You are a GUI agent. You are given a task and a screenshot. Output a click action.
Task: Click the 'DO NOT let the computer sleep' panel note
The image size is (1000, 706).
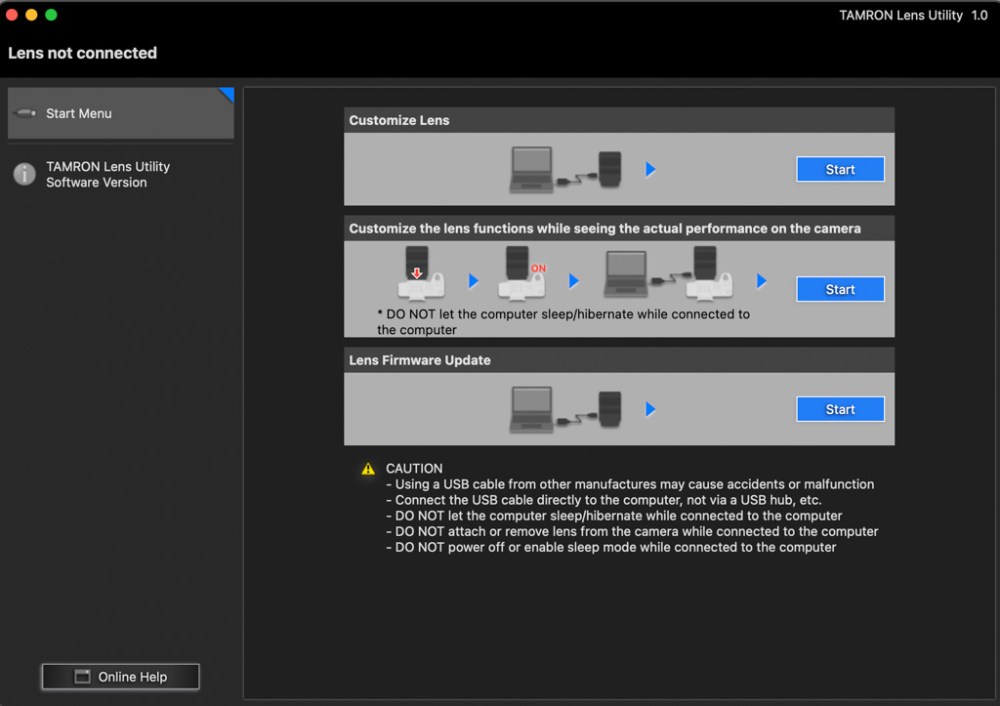coord(563,321)
